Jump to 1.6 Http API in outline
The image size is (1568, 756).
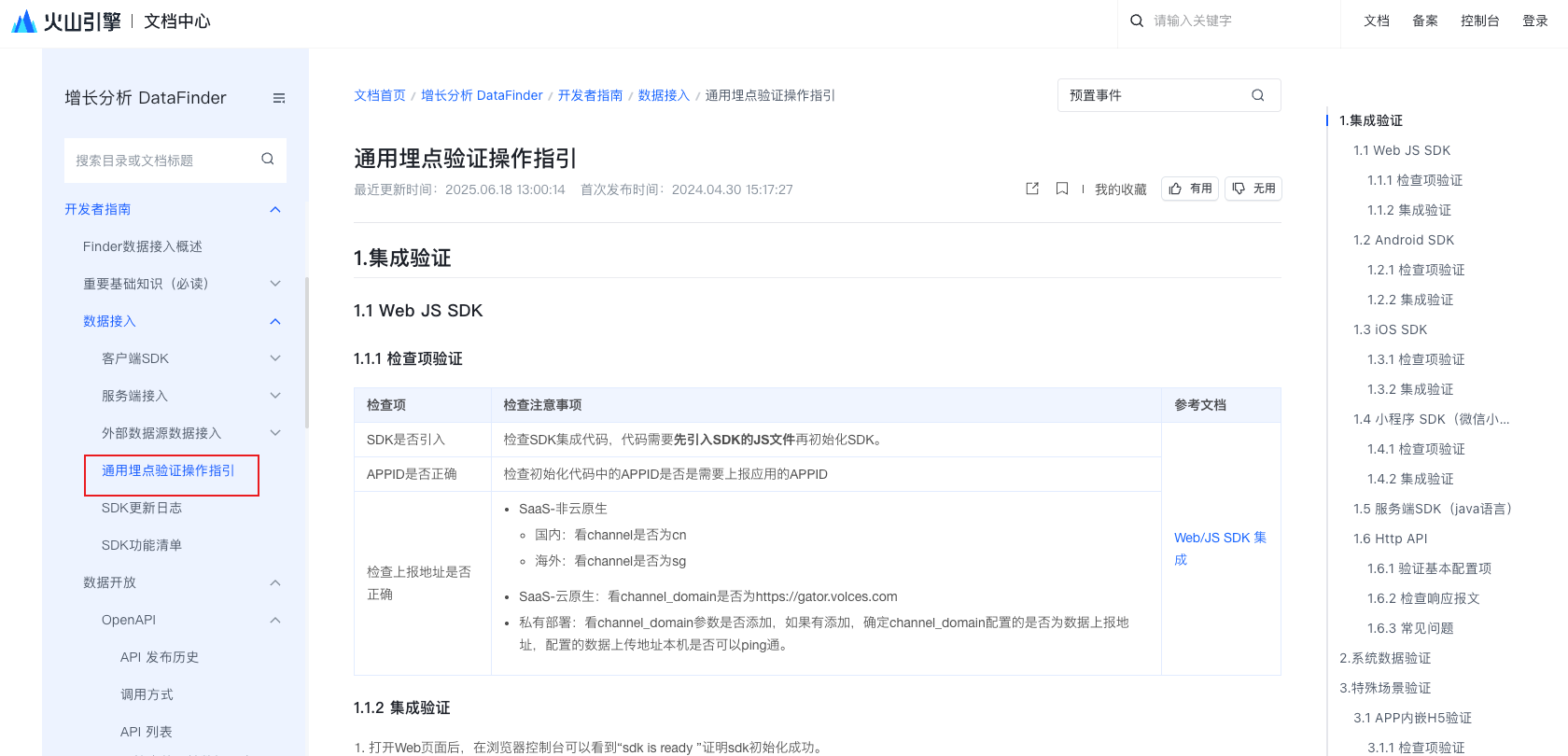1391,539
